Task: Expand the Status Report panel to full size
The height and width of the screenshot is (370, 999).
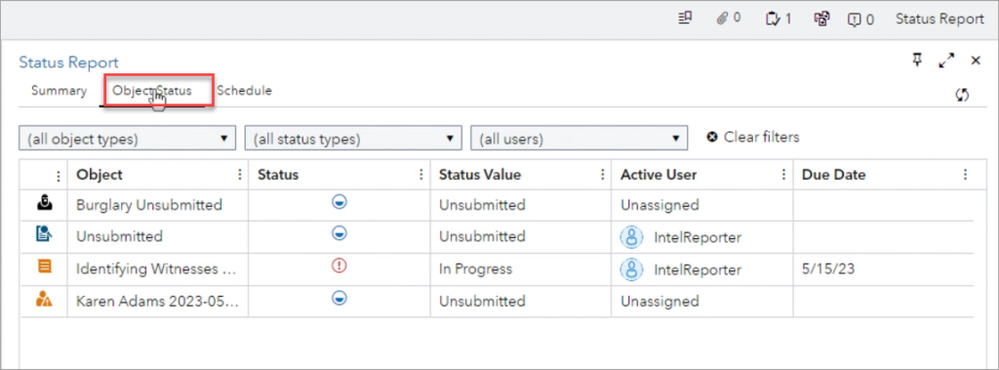Action: [947, 60]
